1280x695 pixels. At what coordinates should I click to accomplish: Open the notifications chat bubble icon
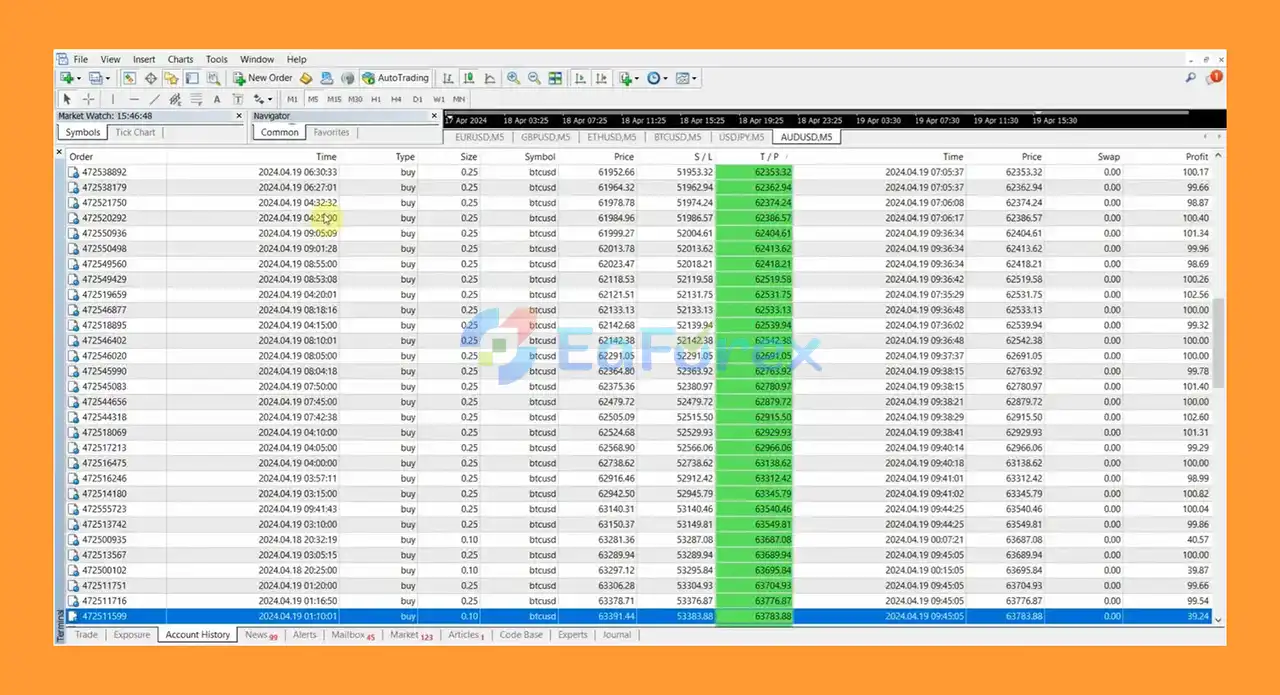pyautogui.click(x=1215, y=77)
